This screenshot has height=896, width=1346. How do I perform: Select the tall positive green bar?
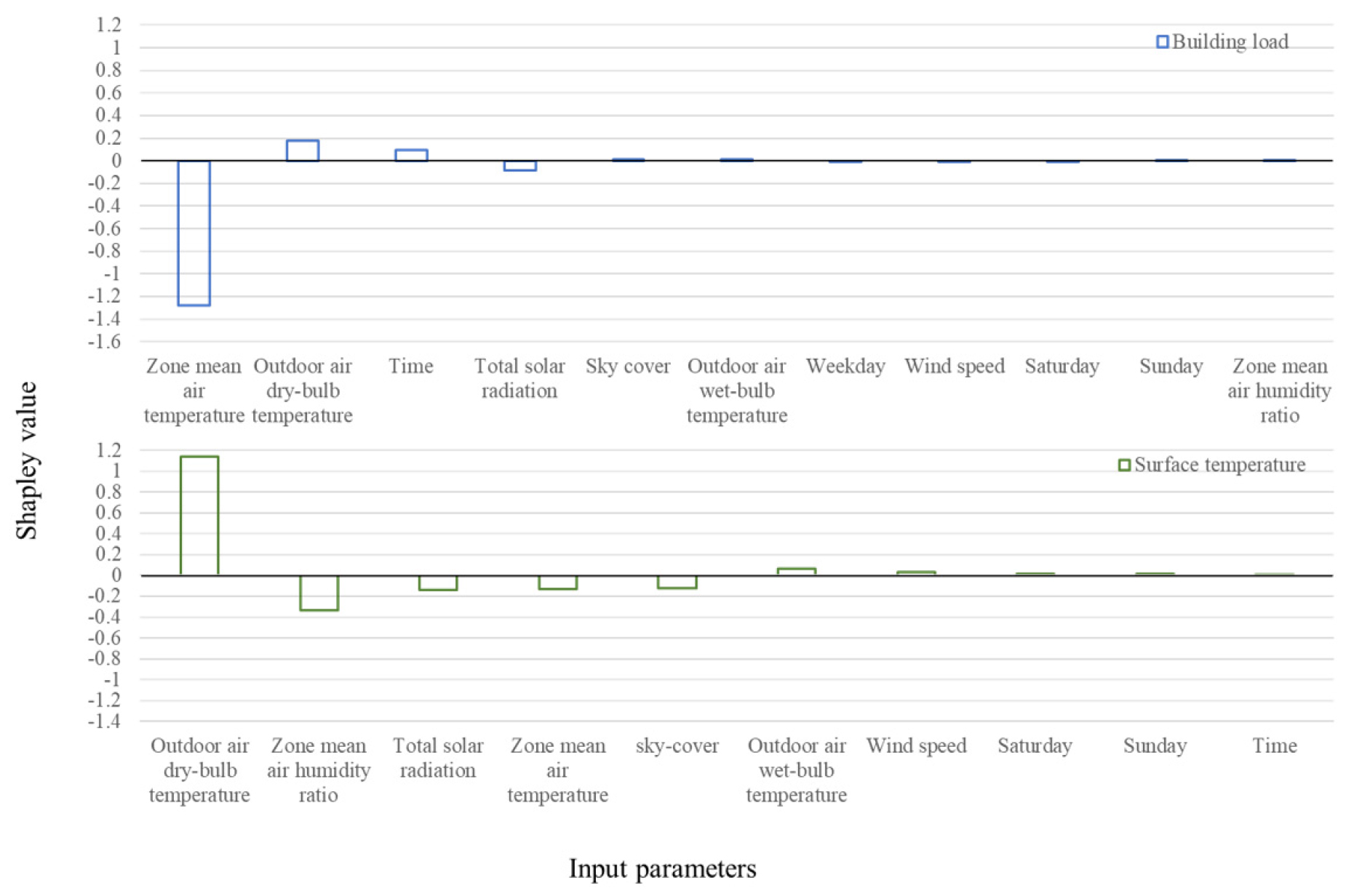[x=199, y=516]
